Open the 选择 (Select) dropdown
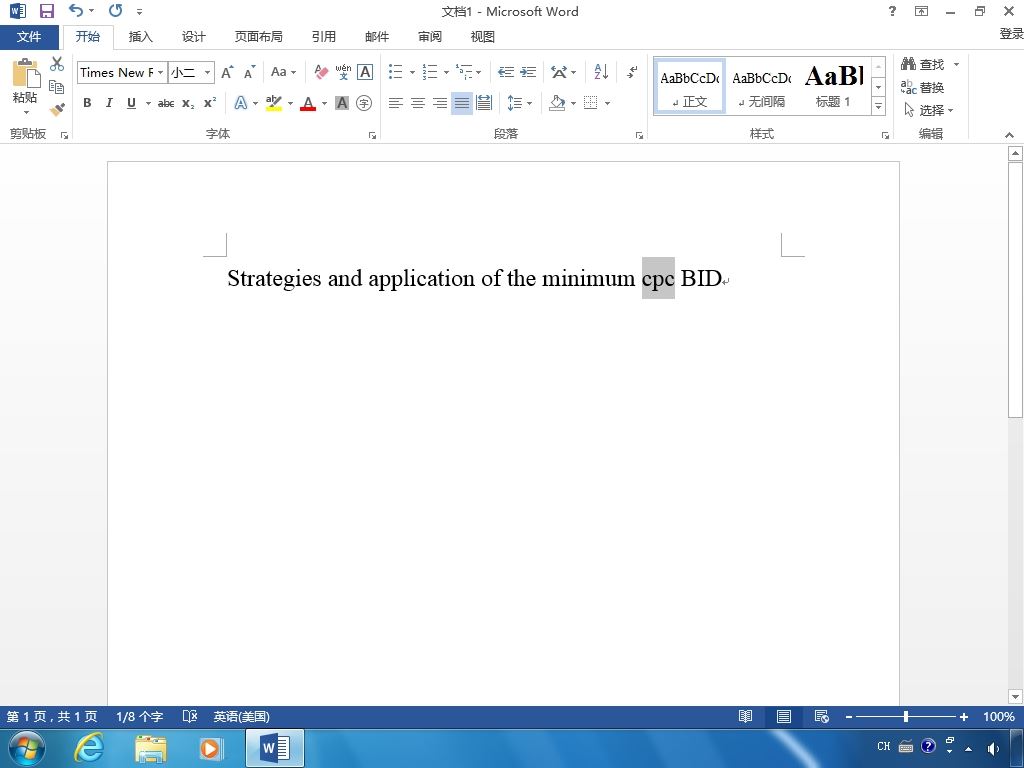 pos(929,110)
